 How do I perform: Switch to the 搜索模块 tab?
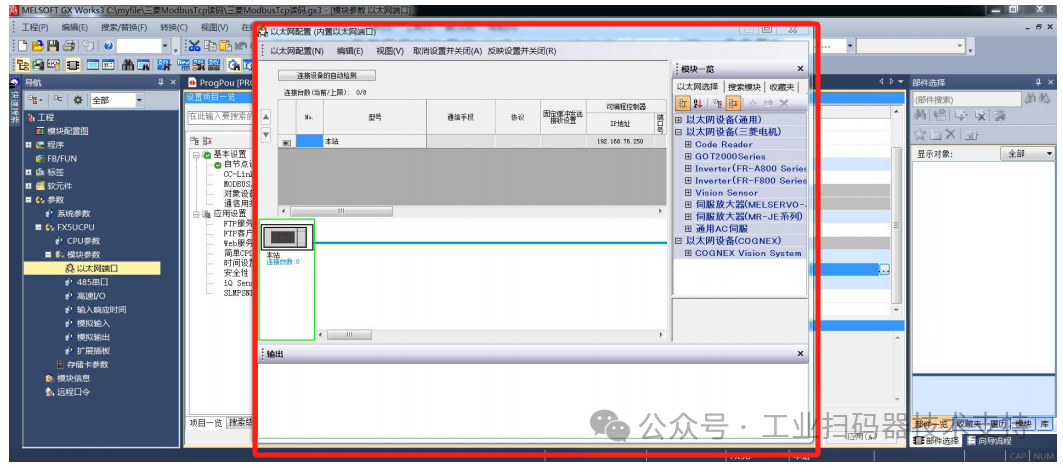point(744,87)
